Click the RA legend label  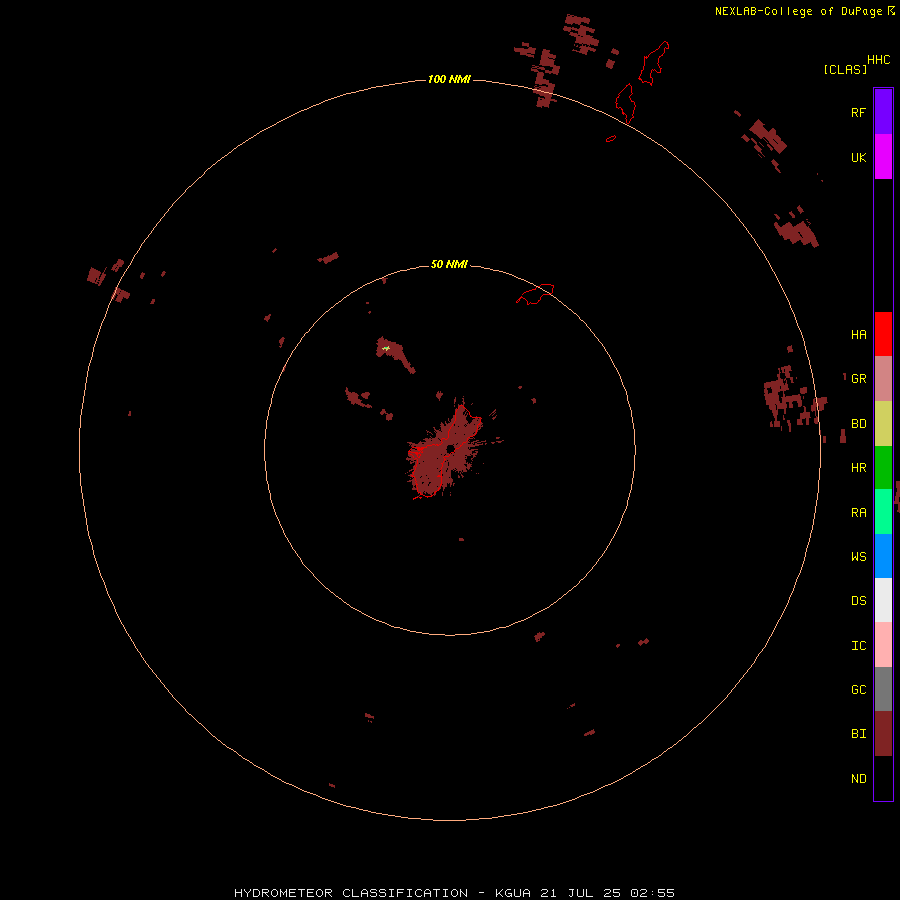coord(858,513)
